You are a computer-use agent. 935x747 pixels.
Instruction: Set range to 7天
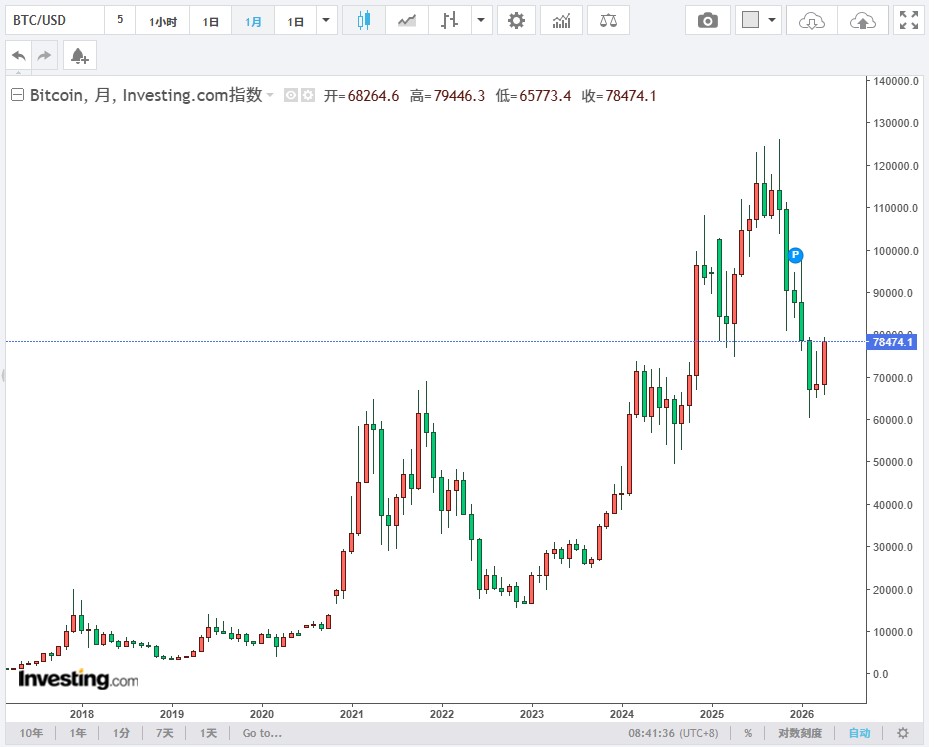click(x=165, y=733)
